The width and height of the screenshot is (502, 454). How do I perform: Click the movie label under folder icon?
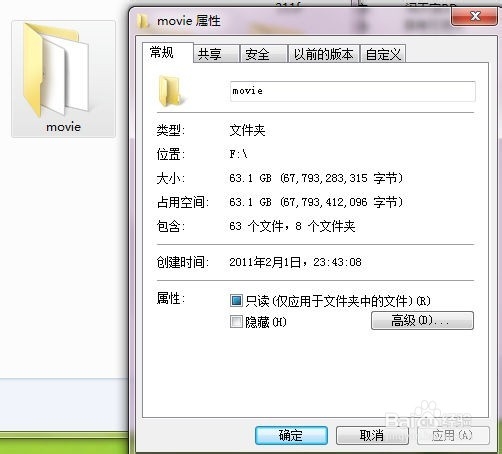[63, 127]
